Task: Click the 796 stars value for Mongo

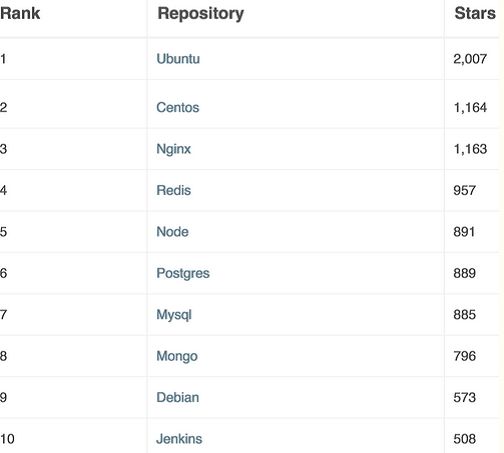Action: pos(464,356)
